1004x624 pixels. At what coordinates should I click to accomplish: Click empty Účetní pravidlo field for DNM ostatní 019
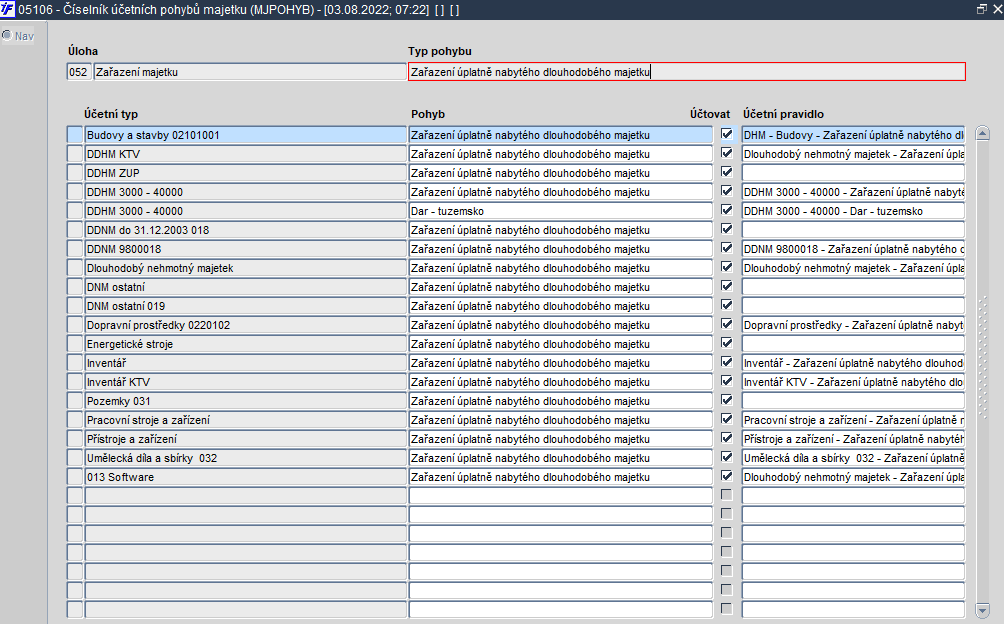[x=853, y=306]
